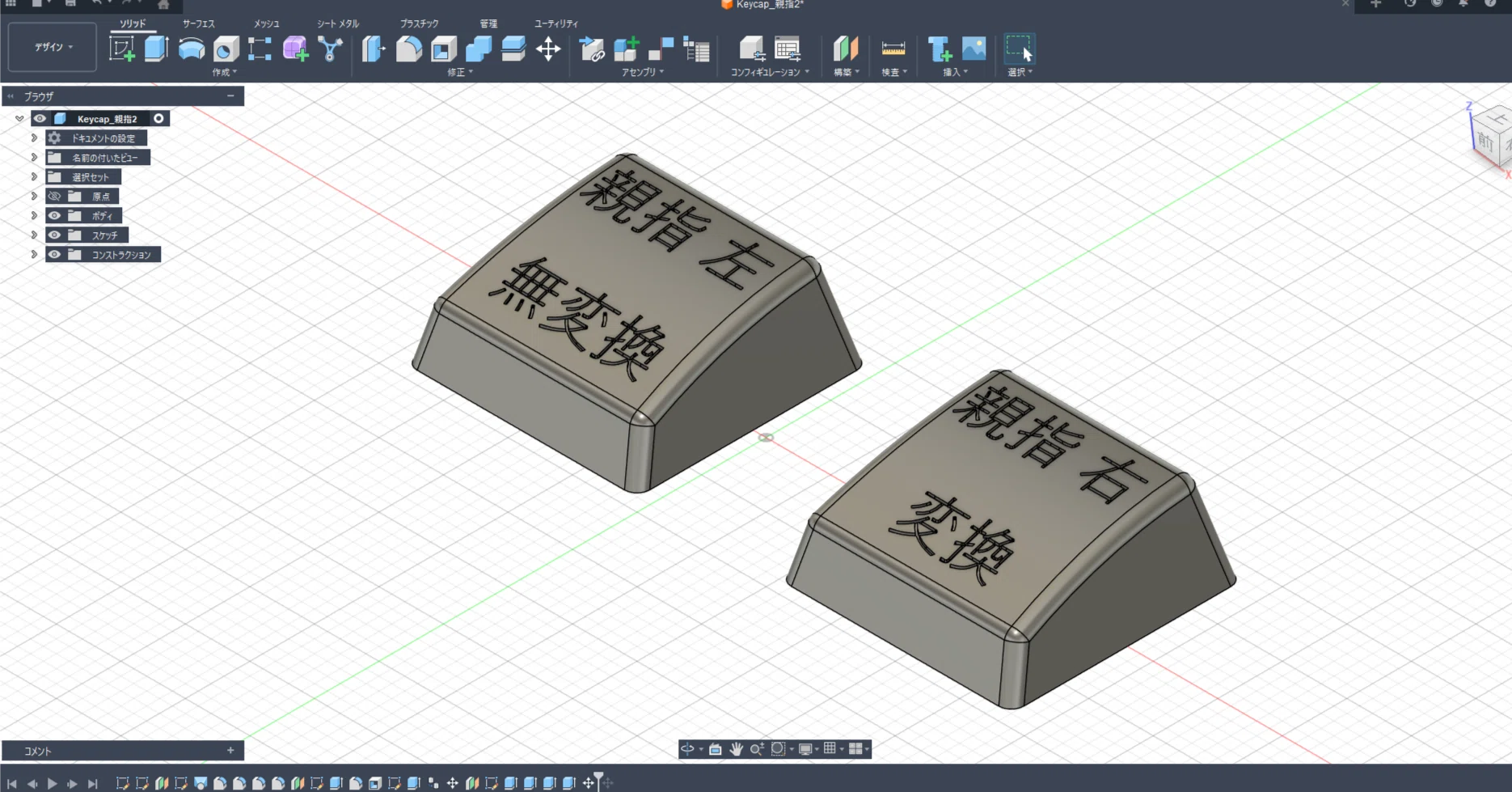The height and width of the screenshot is (792, 1512).
Task: Click the Create Form icon
Action: (295, 49)
